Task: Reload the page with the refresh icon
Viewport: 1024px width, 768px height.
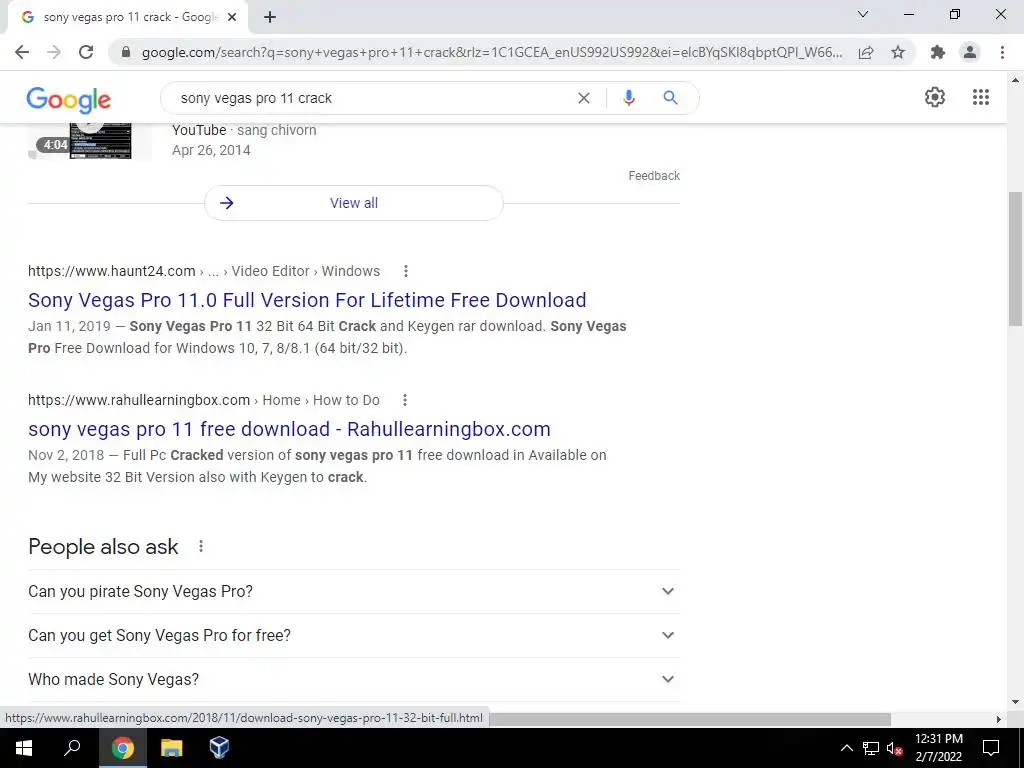Action: coord(86,52)
